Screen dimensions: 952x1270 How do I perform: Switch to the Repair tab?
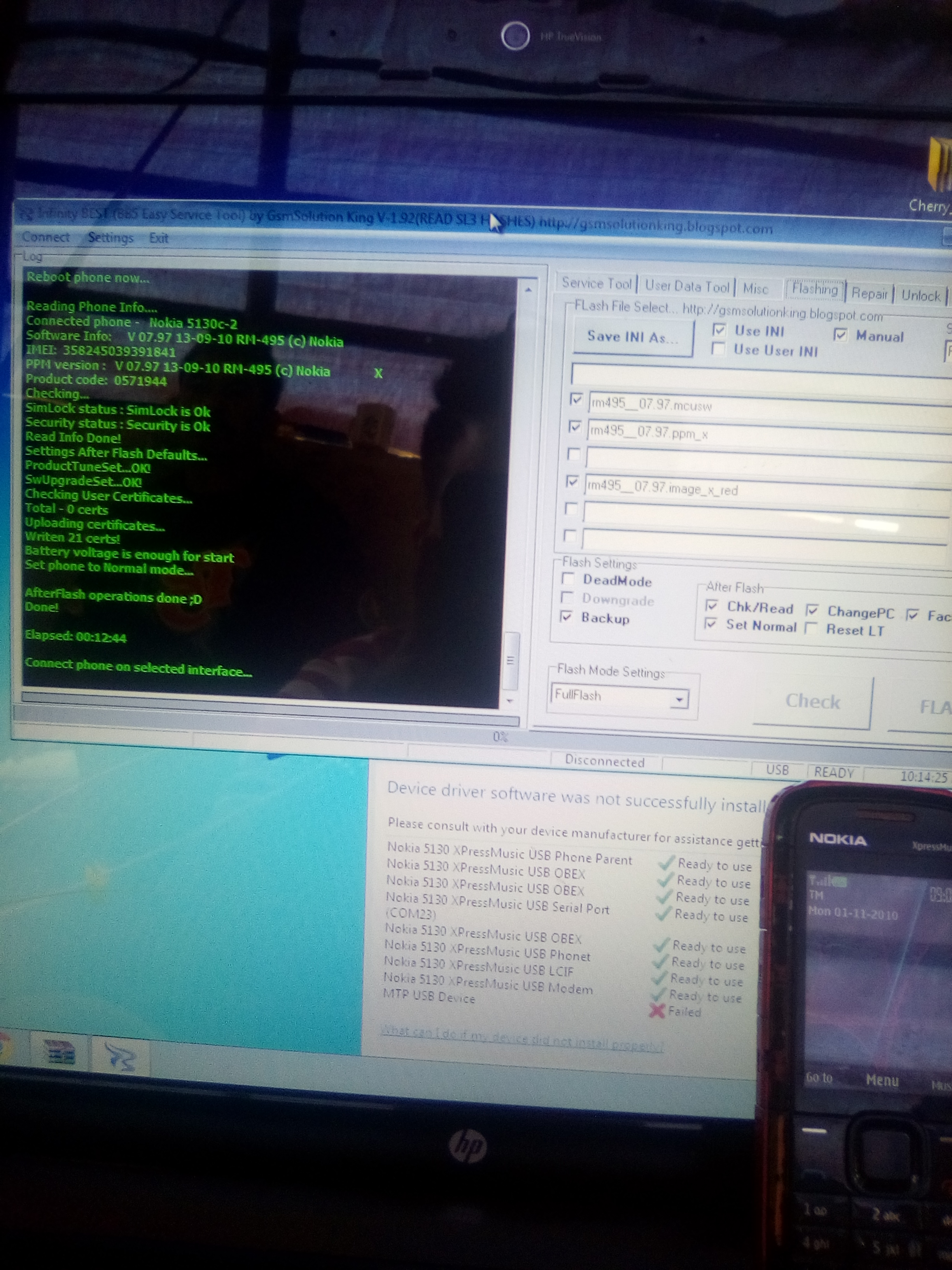pos(869,293)
